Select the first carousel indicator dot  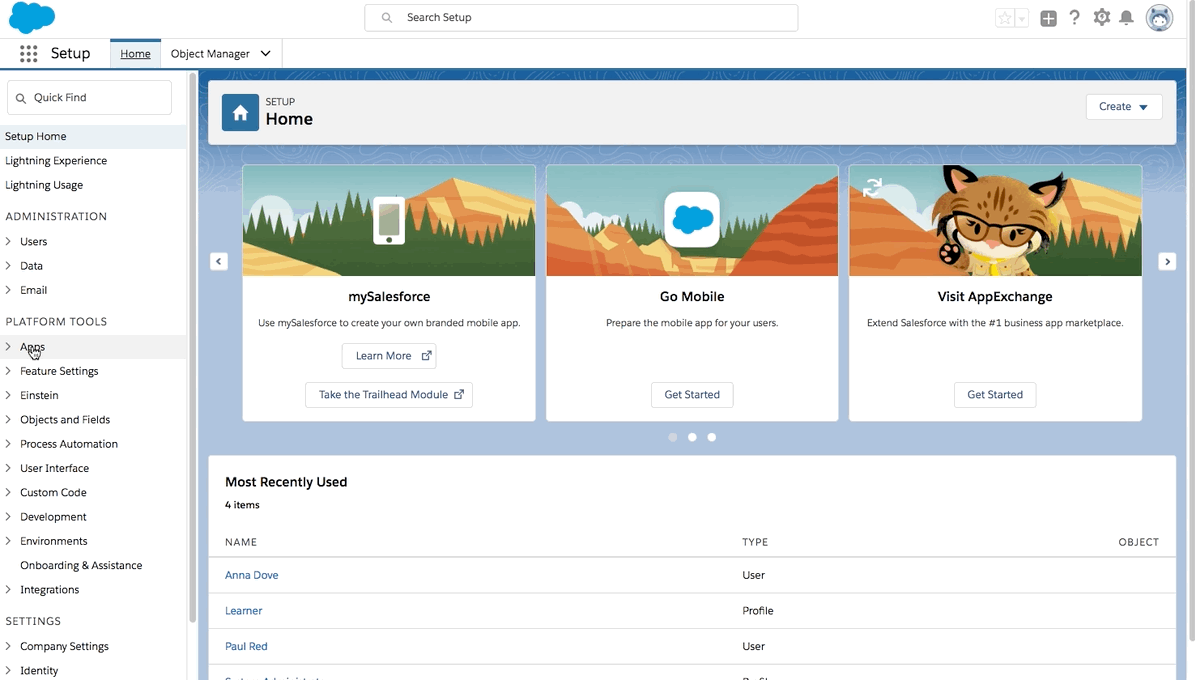(x=673, y=437)
